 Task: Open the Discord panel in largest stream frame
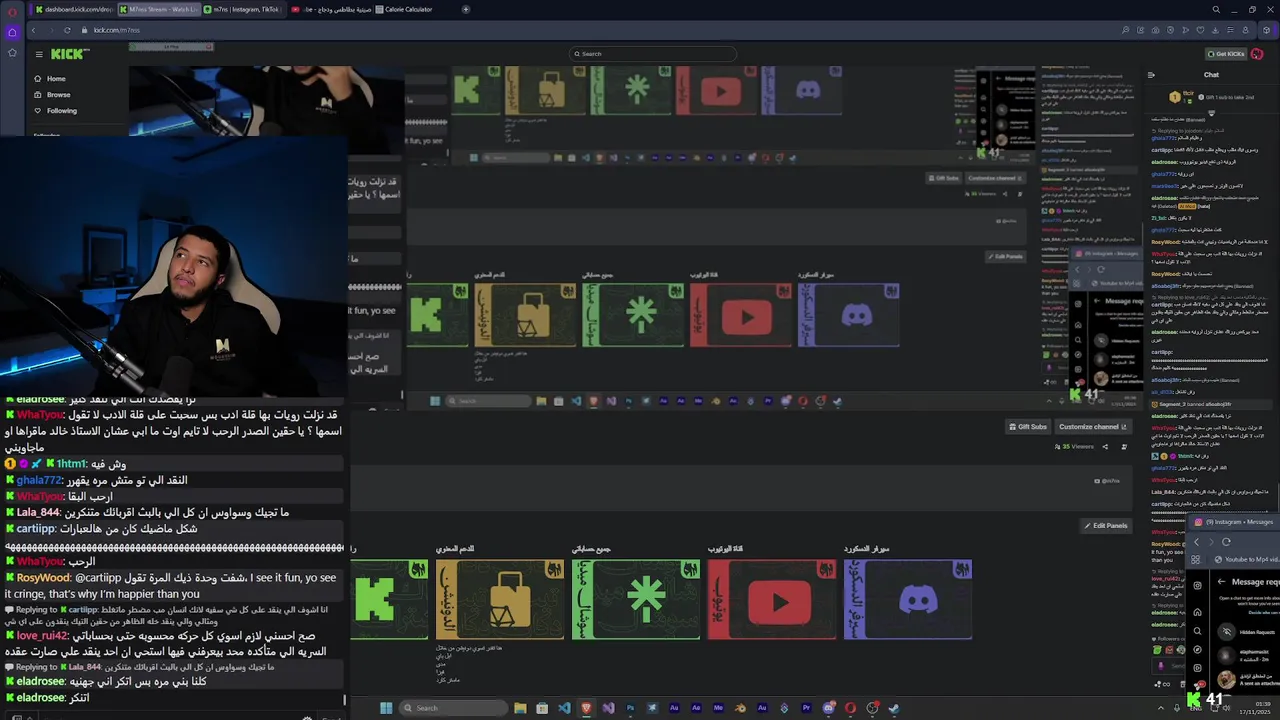[908, 599]
